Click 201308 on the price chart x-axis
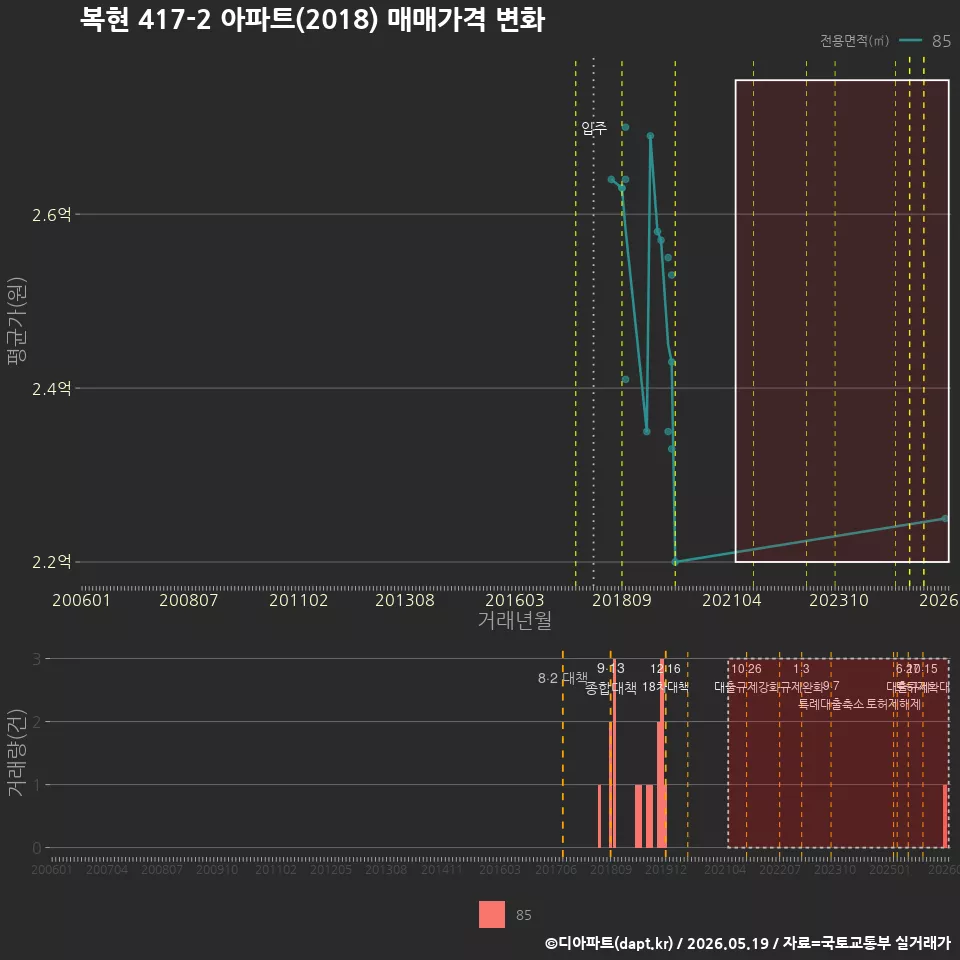Viewport: 960px width, 960px height. tap(405, 600)
